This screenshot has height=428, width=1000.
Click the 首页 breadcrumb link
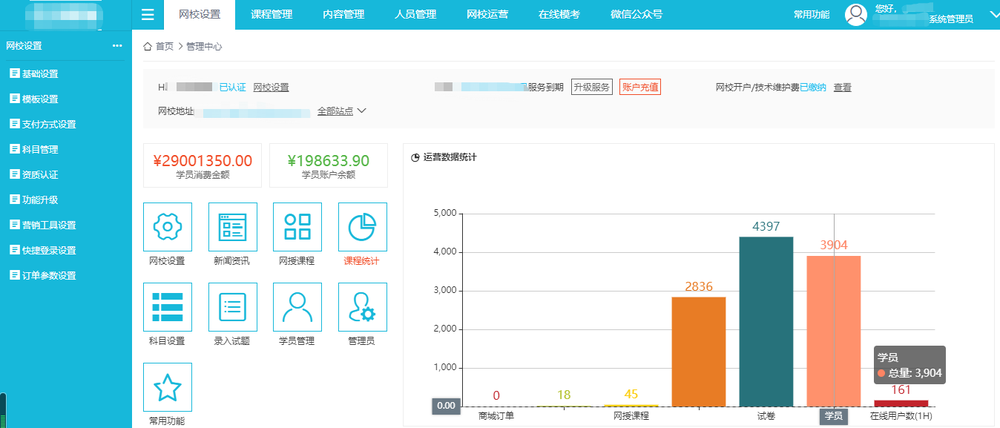click(x=164, y=46)
